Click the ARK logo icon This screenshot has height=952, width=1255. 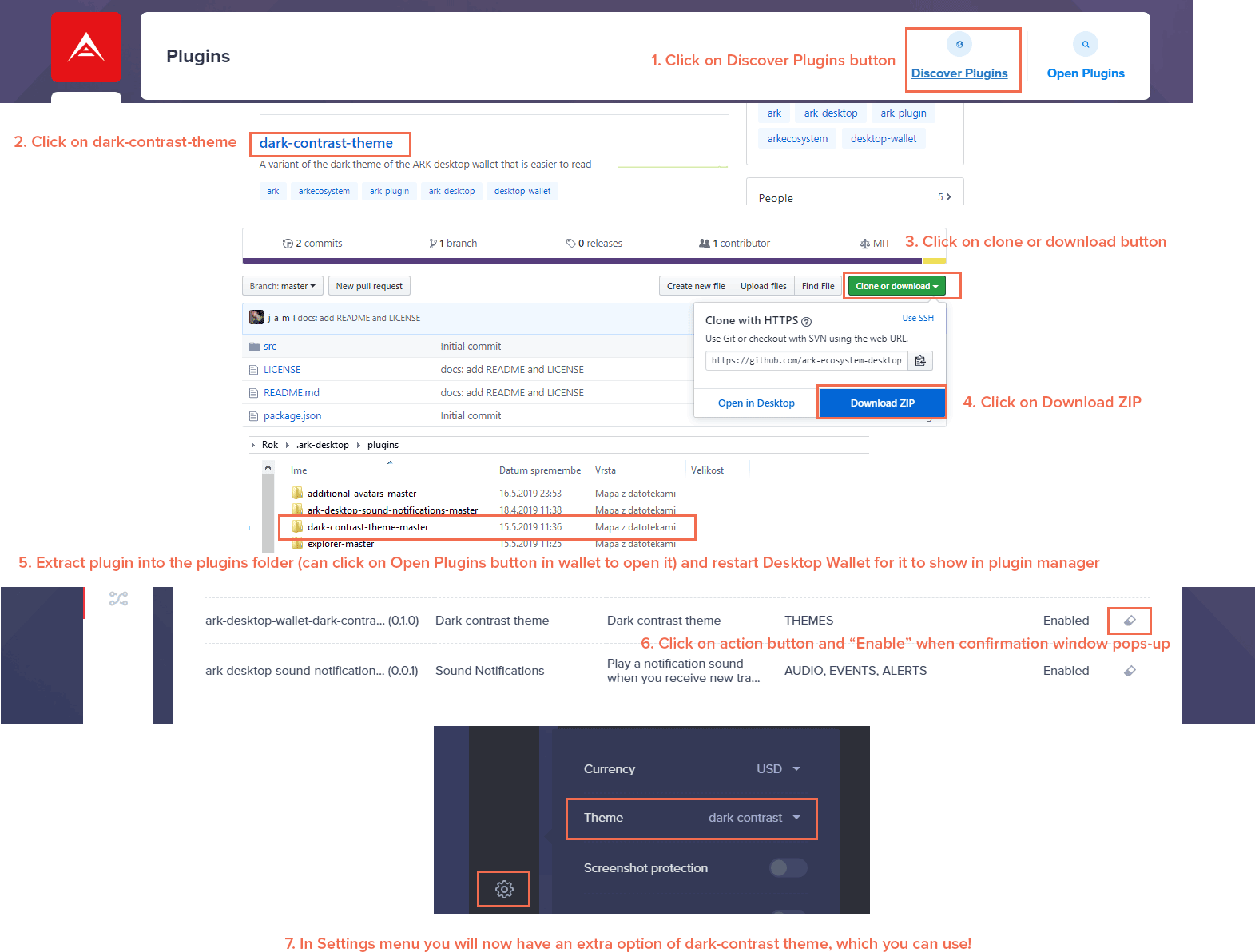(86, 47)
